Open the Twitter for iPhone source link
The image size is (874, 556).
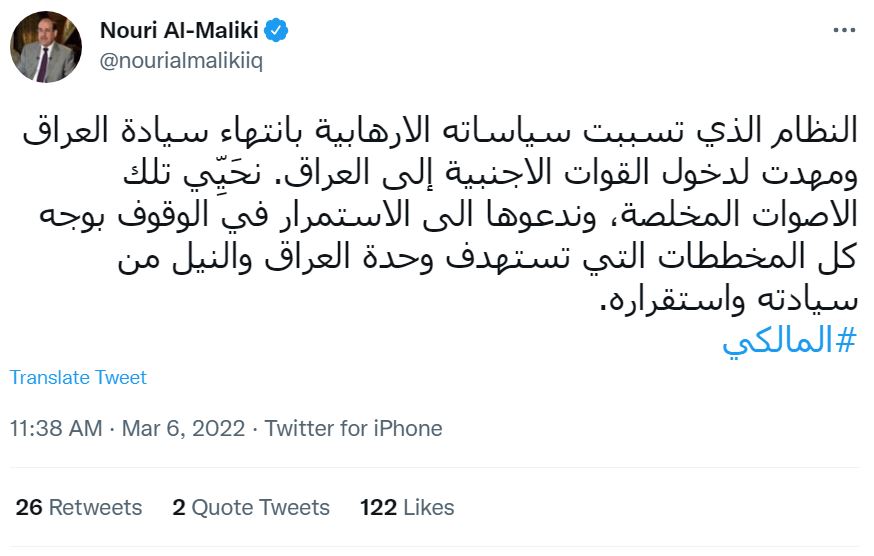tap(353, 428)
